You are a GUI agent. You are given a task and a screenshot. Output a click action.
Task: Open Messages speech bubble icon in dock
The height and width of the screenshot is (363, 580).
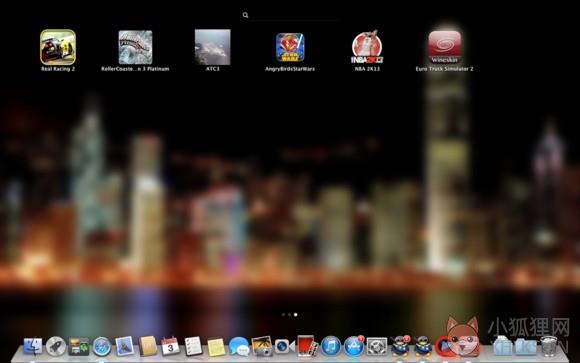[x=239, y=346]
